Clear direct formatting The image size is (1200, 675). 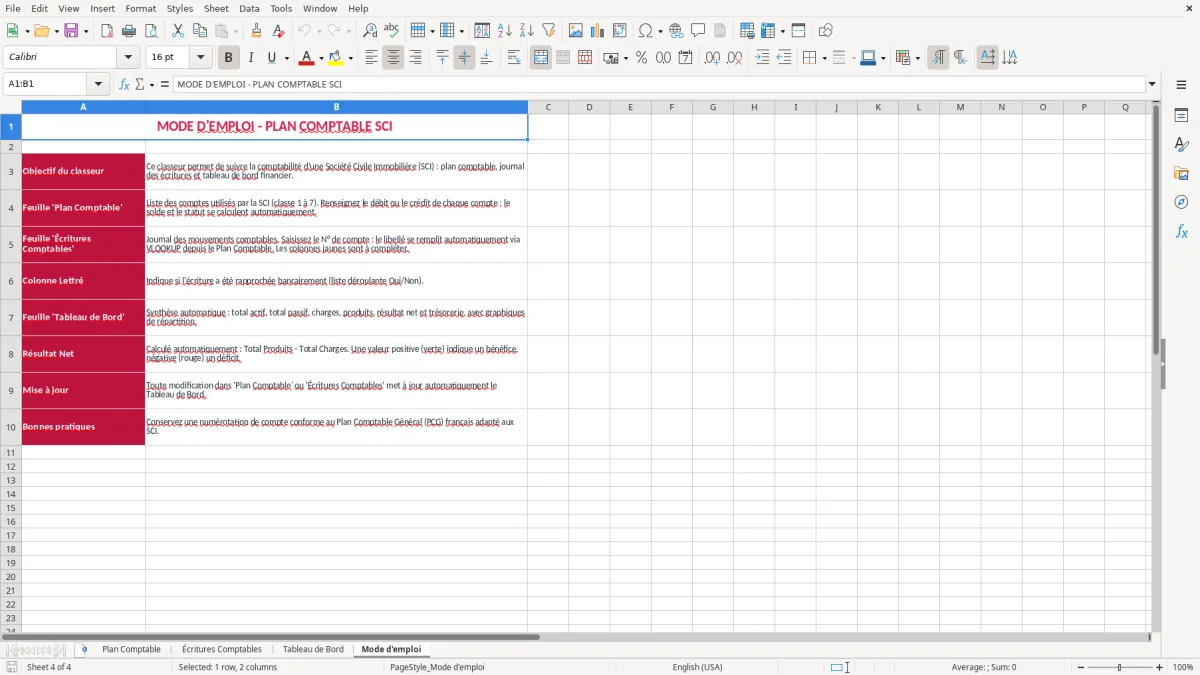click(278, 31)
